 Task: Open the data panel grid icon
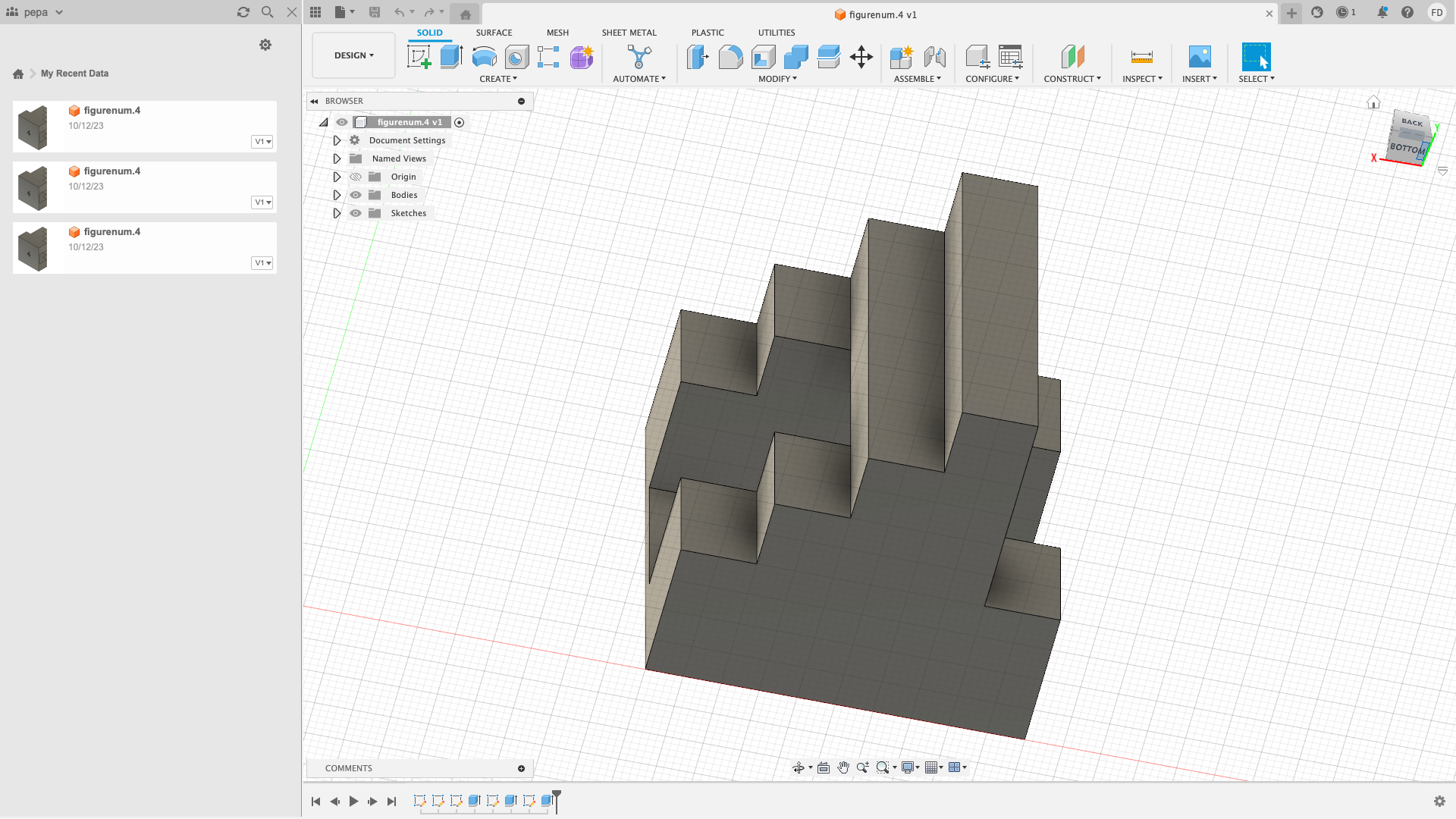(315, 12)
